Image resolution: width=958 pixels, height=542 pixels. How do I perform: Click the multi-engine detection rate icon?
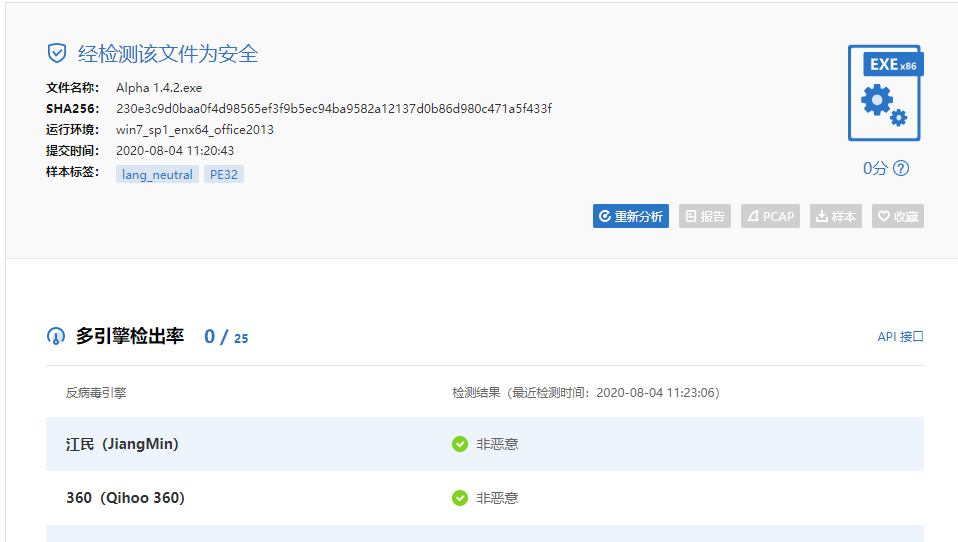tap(56, 337)
